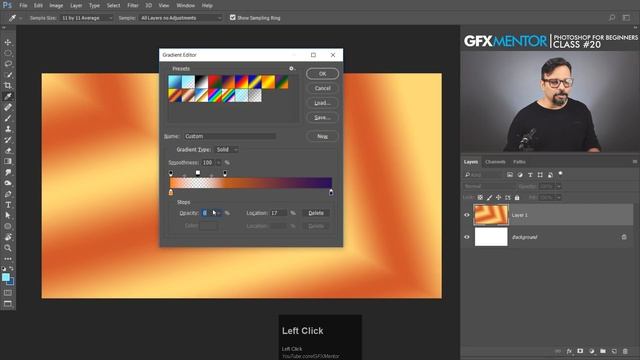Select the Eraser tool
640x360 pixels.
click(x=8, y=151)
